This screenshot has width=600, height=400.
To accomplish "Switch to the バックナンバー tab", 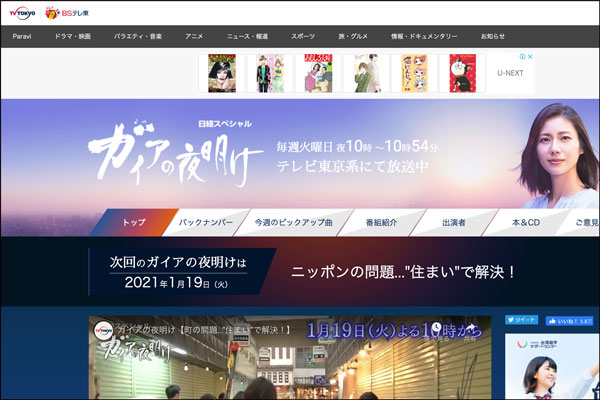I will coord(207,222).
